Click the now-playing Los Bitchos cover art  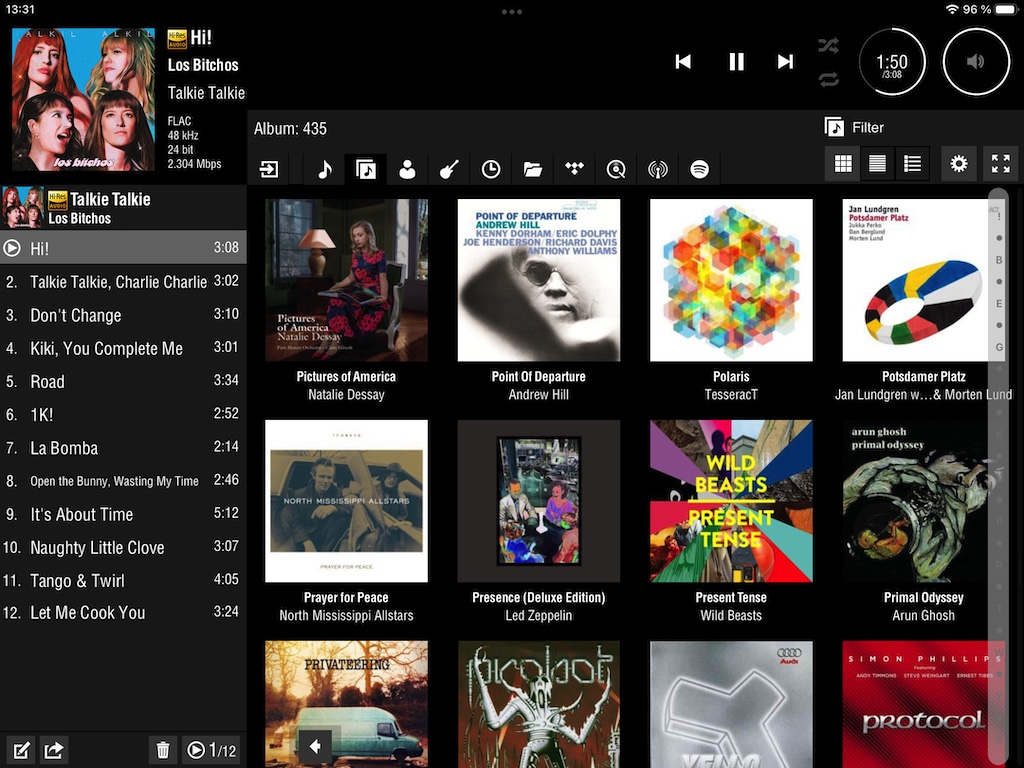[x=84, y=99]
